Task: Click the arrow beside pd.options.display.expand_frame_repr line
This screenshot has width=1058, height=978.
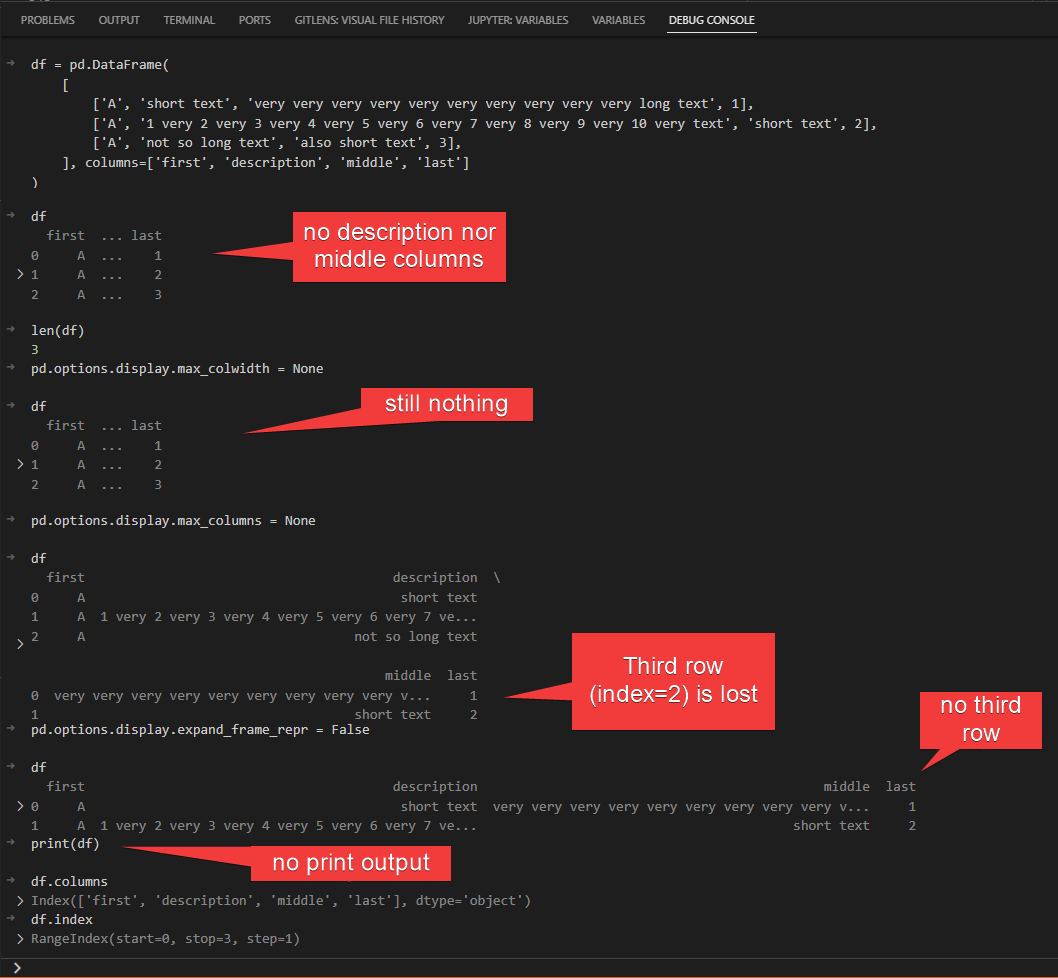Action: [10, 729]
